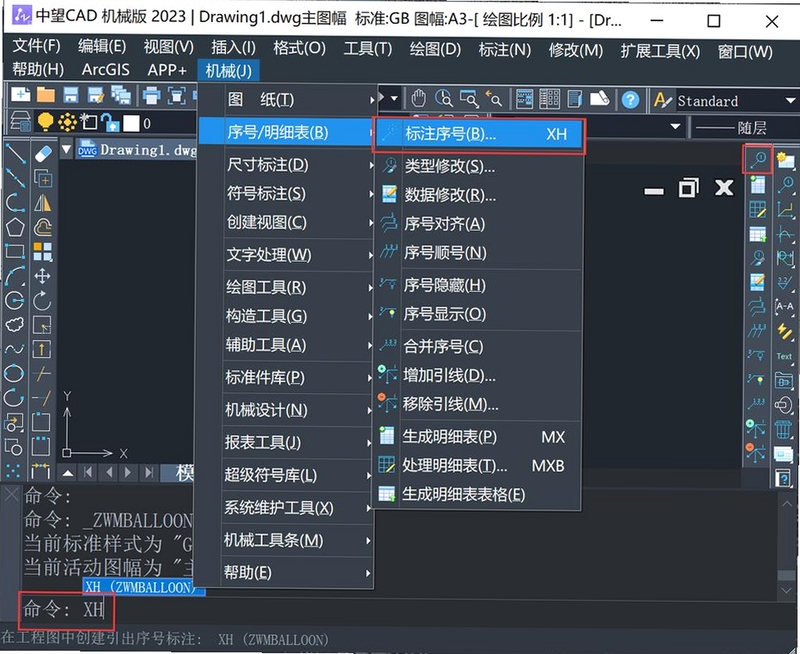Open the 文件(F) menu
The image size is (800, 654).
(x=36, y=46)
